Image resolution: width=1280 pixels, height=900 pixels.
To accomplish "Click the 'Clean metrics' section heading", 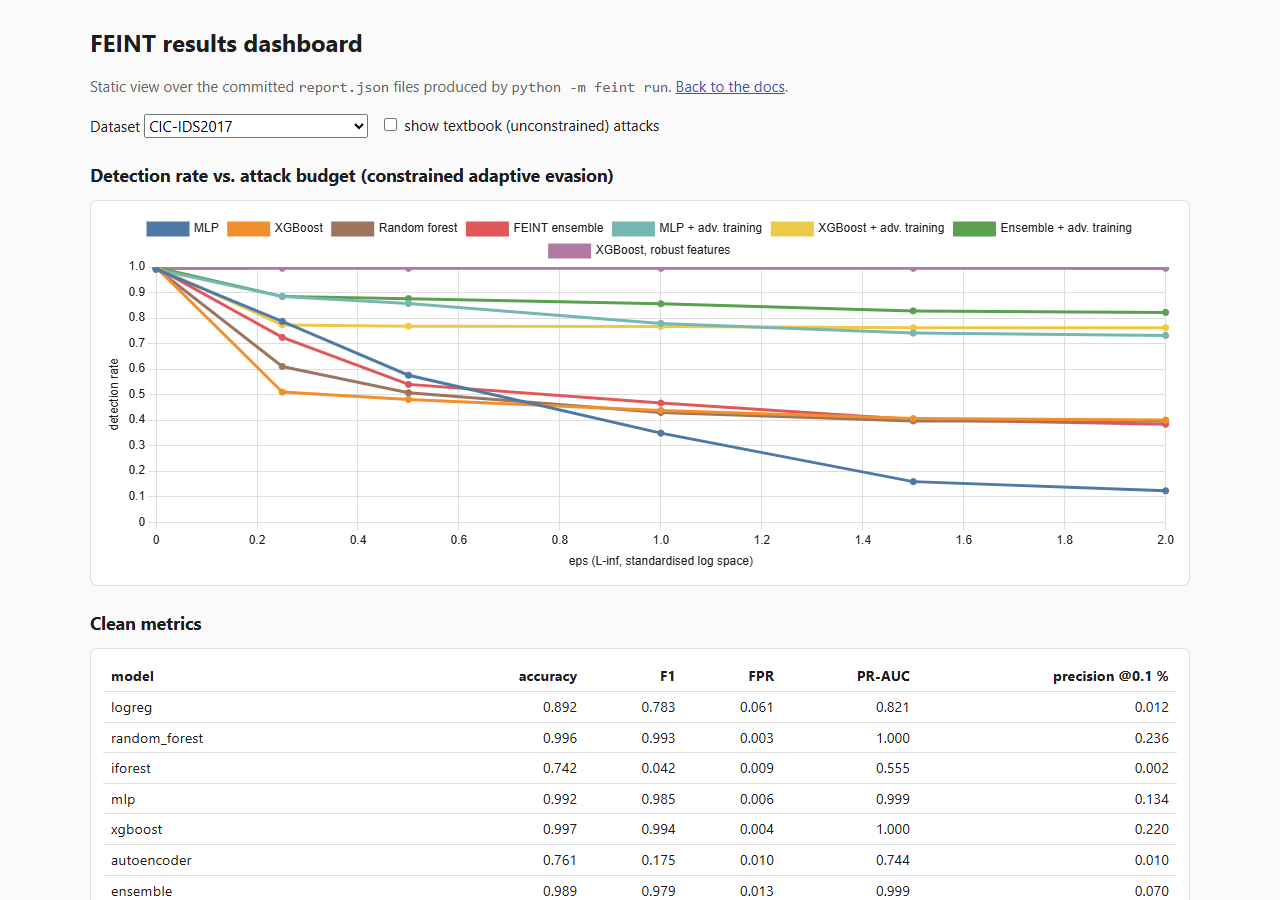I will point(146,624).
